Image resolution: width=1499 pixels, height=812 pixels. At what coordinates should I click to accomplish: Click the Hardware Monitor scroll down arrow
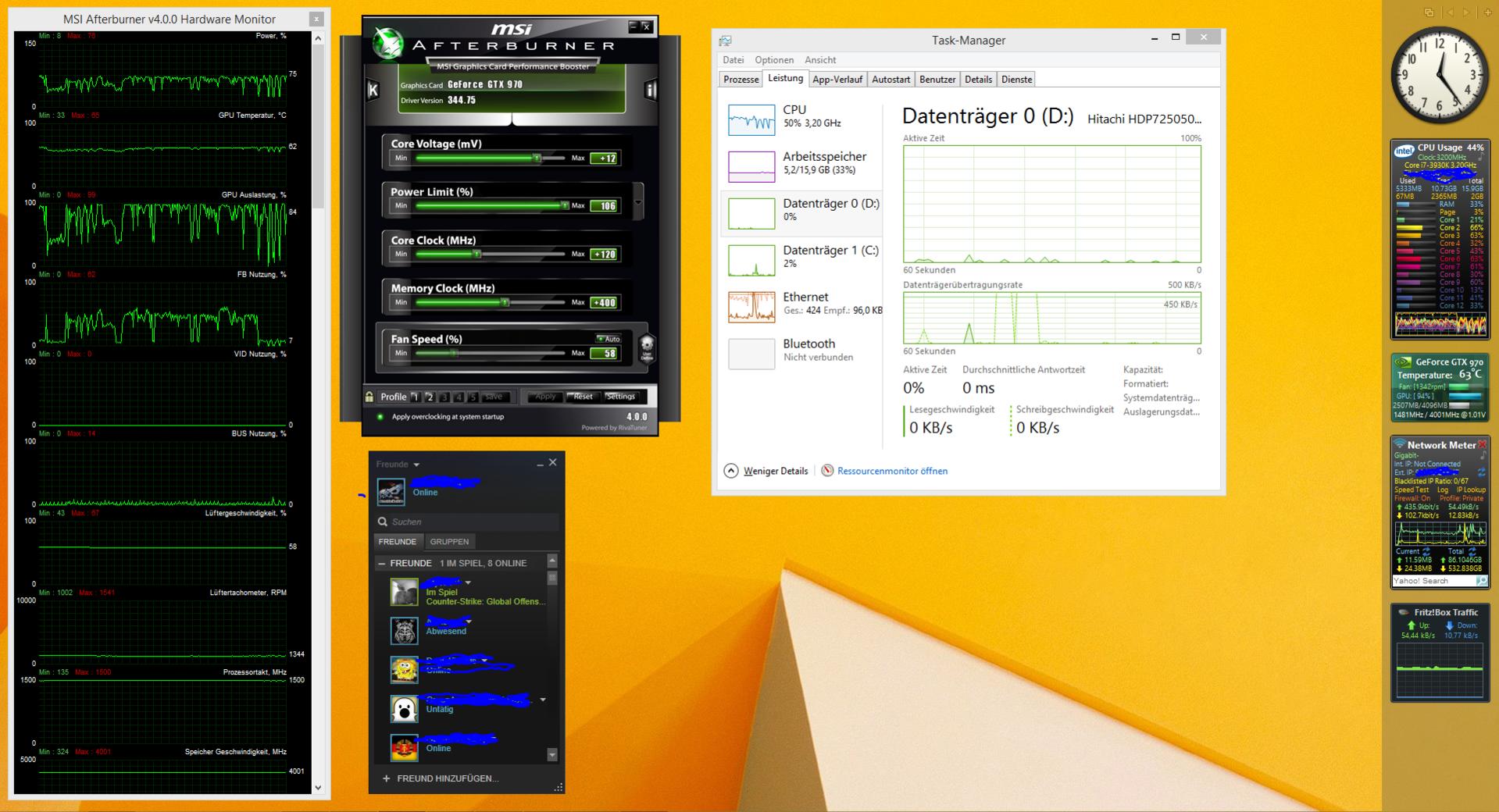pyautogui.click(x=318, y=788)
